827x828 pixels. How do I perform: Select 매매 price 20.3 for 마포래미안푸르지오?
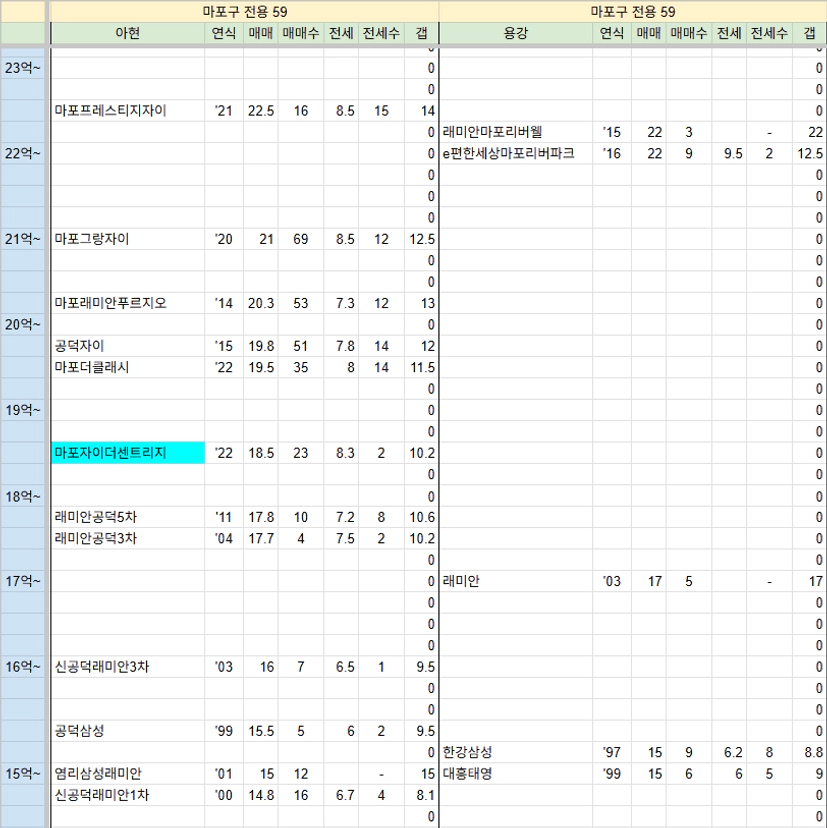261,303
